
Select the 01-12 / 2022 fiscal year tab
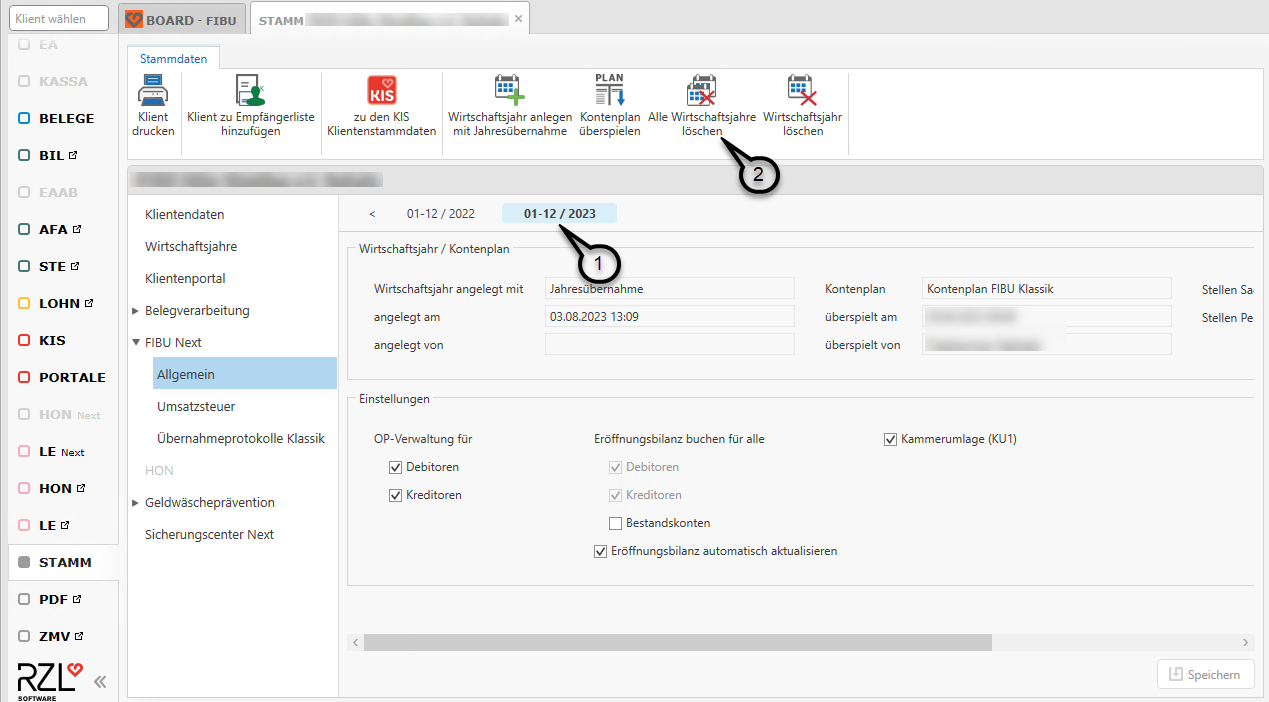coord(440,213)
